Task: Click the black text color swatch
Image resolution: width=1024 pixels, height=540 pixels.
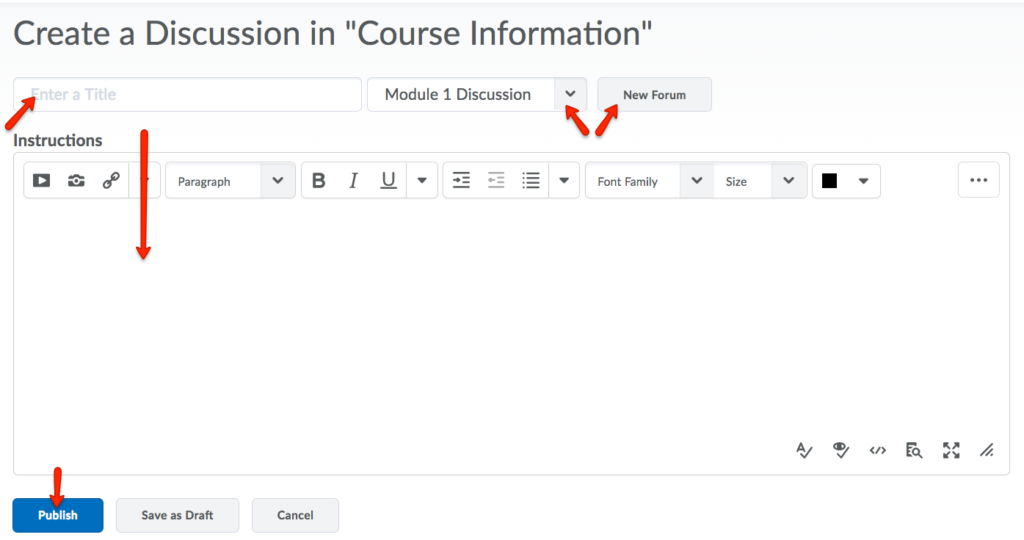Action: 829,181
